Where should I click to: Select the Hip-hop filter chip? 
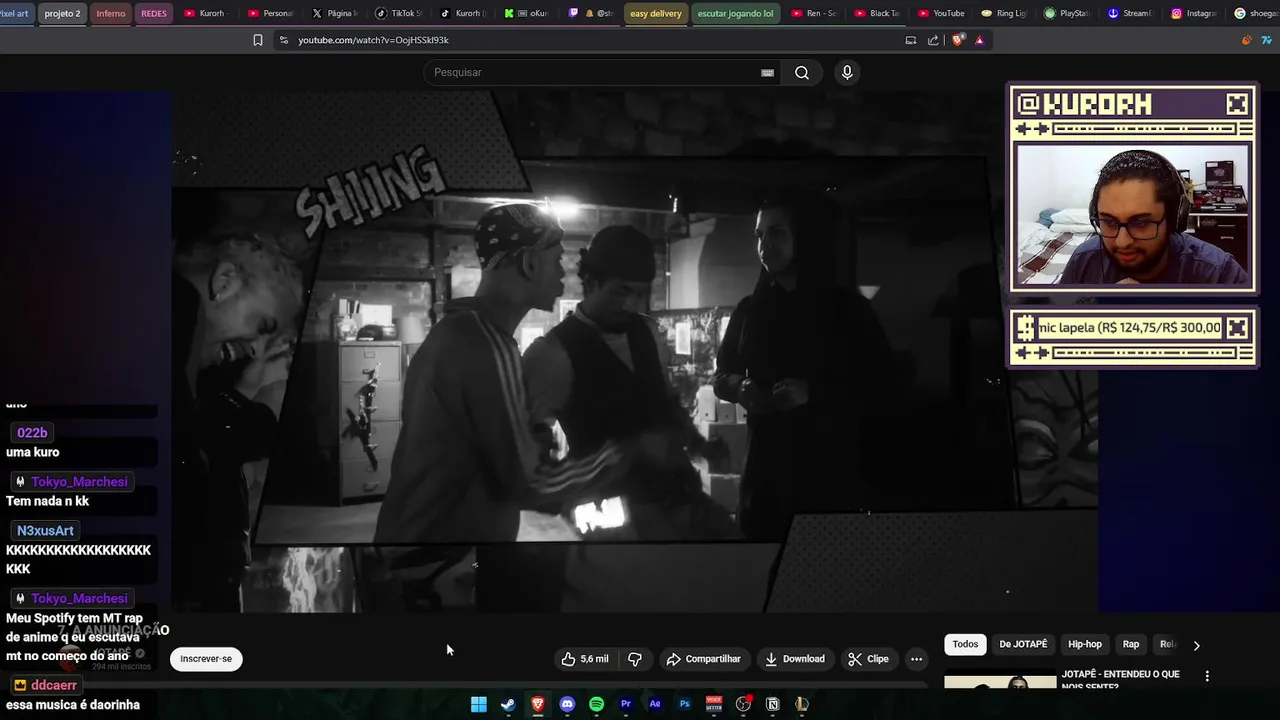pyautogui.click(x=1085, y=644)
